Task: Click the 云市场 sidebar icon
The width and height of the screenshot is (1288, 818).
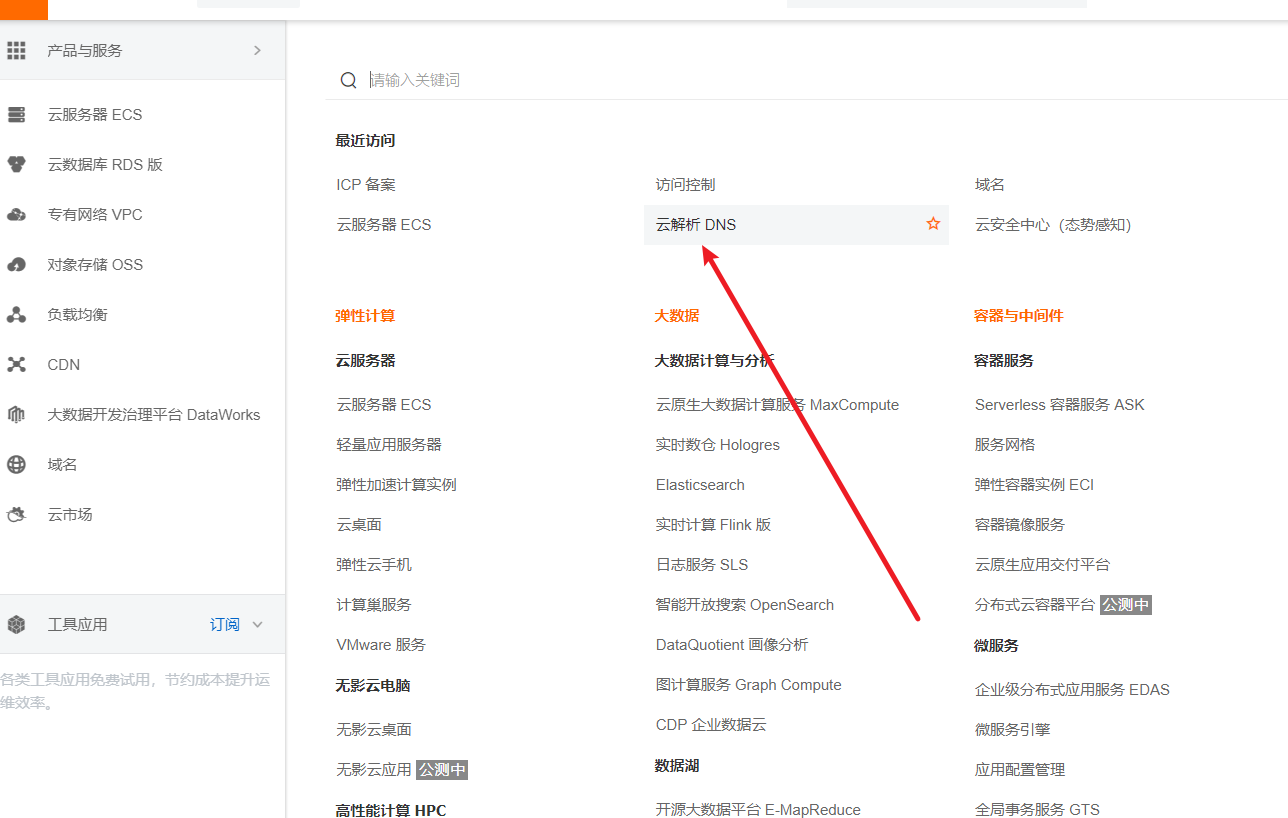Action: click(x=16, y=515)
